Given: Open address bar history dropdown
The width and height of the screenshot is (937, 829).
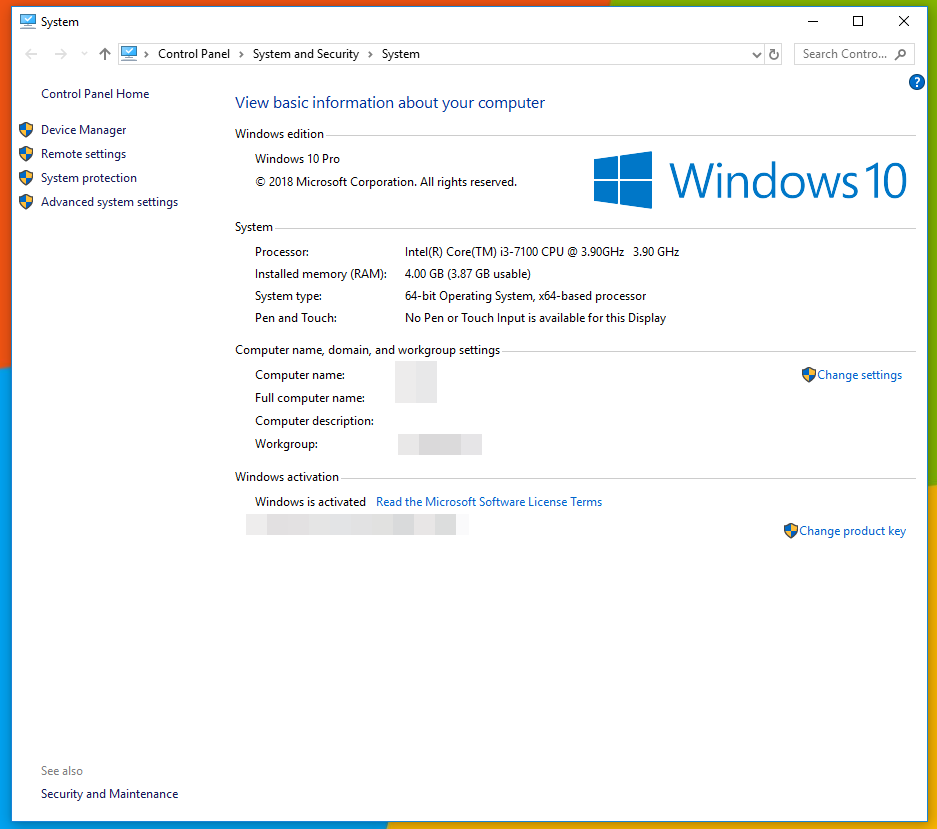Looking at the screenshot, I should (x=757, y=54).
